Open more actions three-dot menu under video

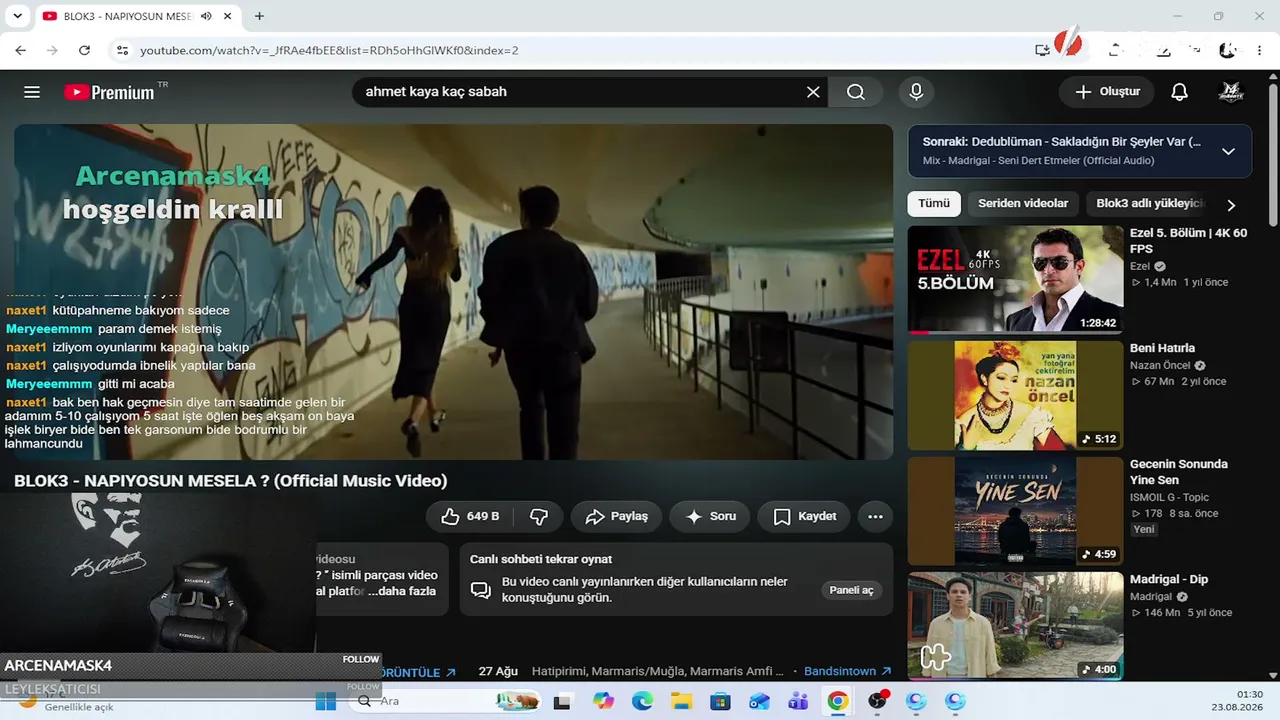pyautogui.click(x=875, y=516)
